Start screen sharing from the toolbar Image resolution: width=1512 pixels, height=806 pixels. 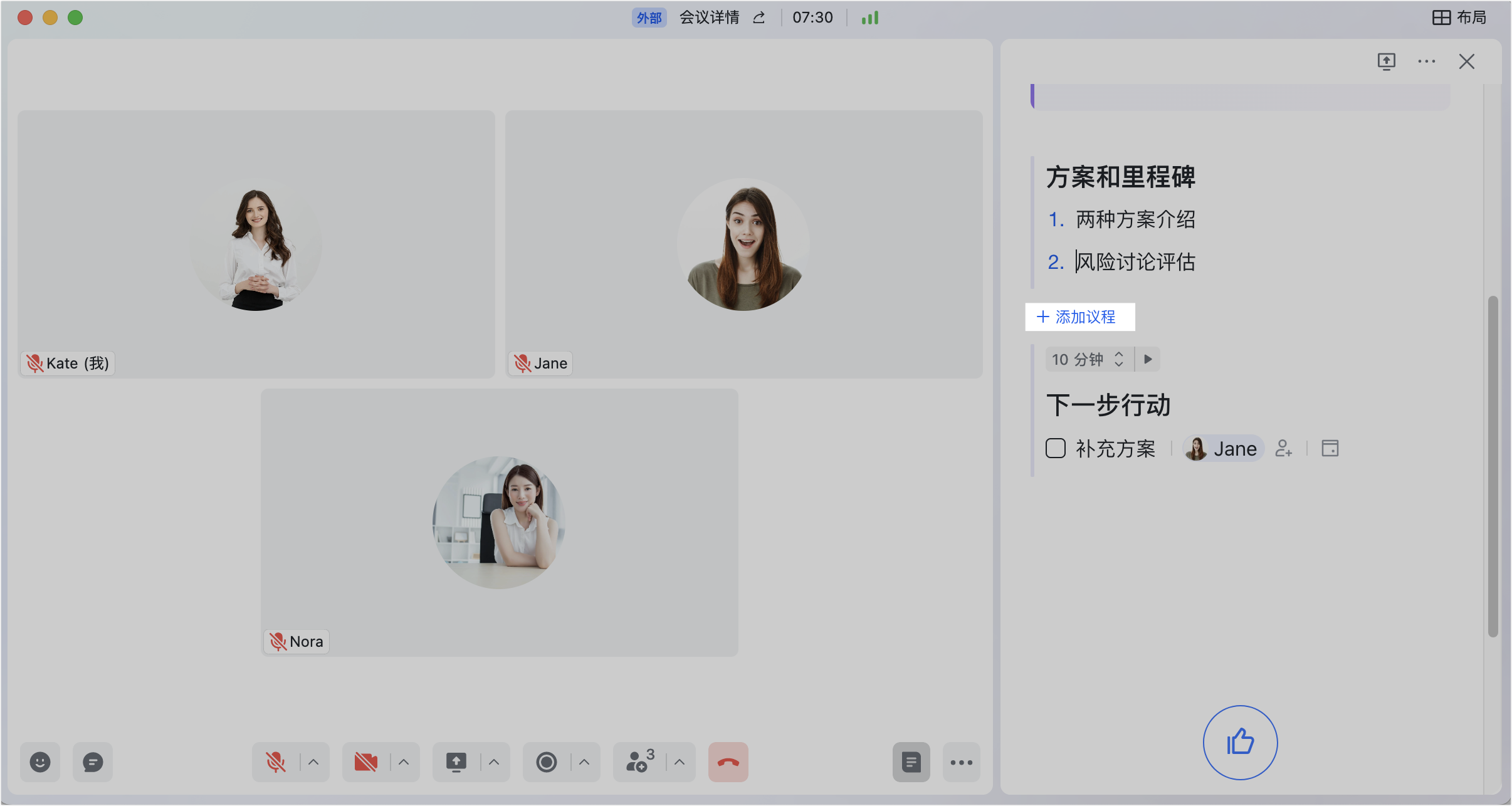coord(456,762)
